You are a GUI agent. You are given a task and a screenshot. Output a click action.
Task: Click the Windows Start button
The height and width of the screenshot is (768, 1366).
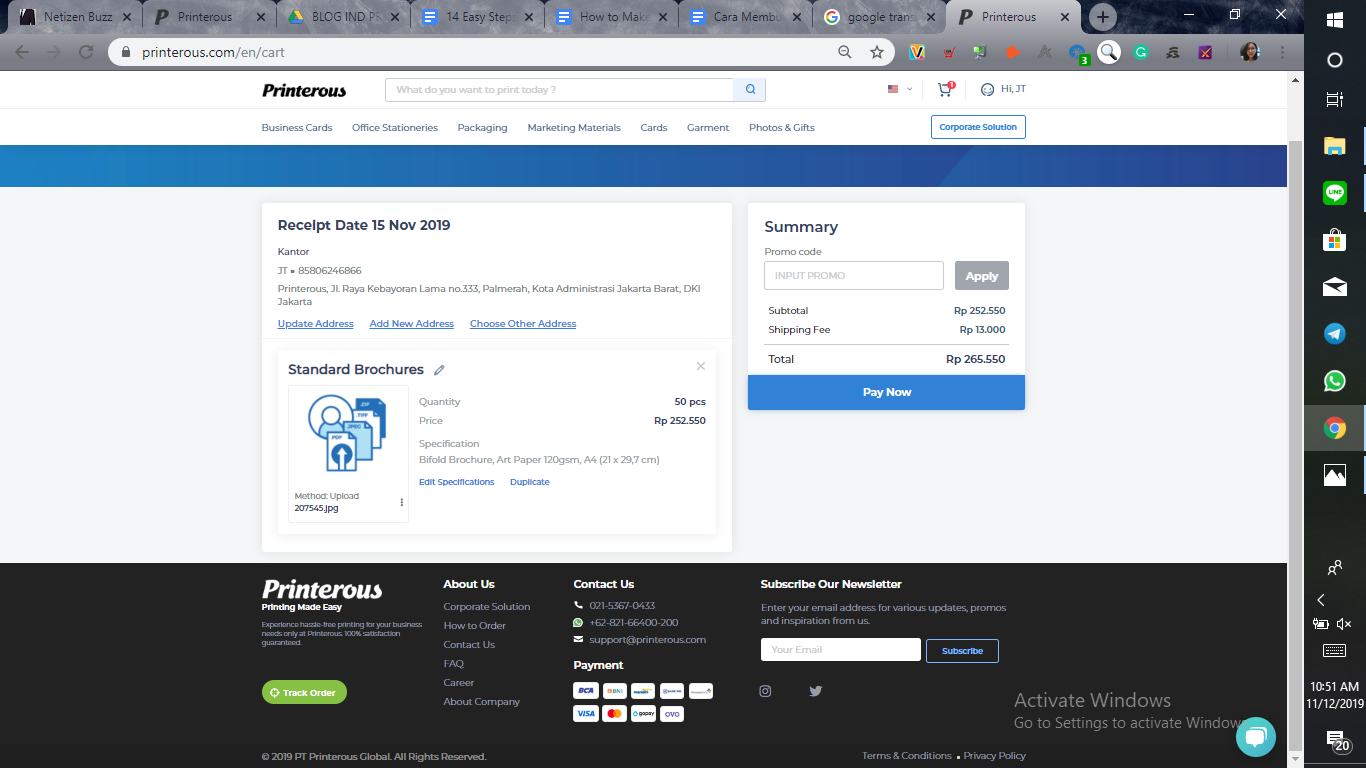(x=1335, y=19)
